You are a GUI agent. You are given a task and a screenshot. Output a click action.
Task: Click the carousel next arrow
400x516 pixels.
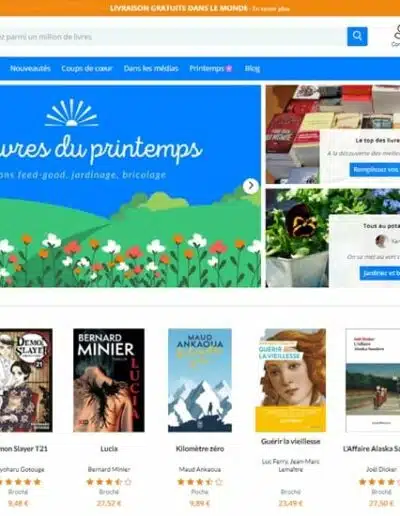(x=251, y=186)
